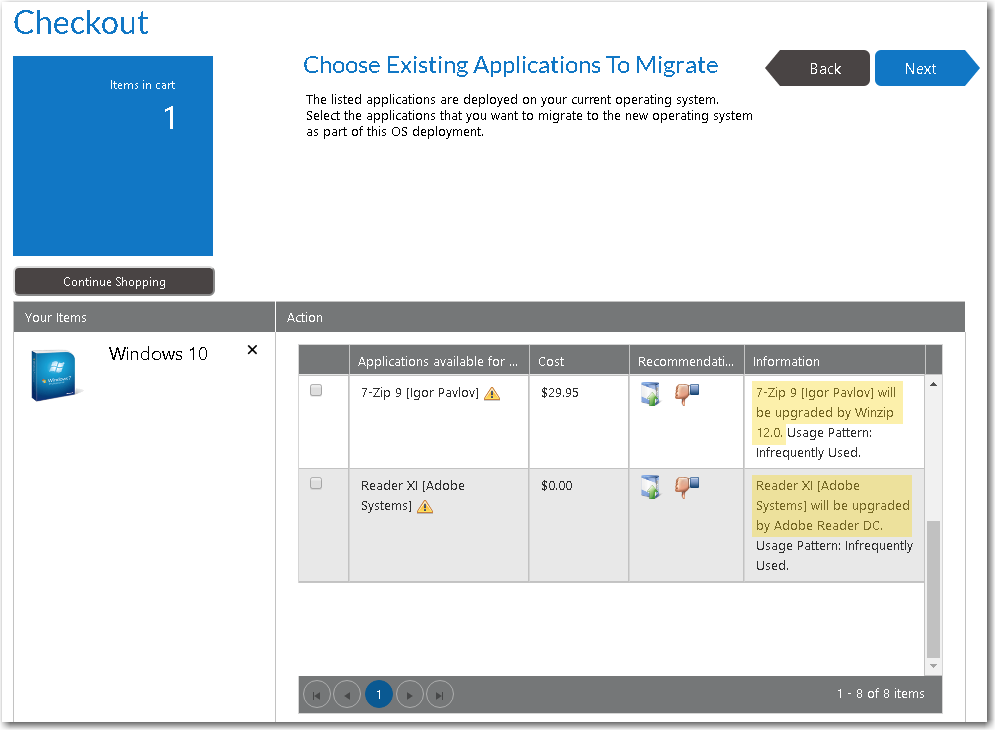Click the thumbs-down icon for 7-Zip 9
This screenshot has height=730, width=995.
coord(687,394)
